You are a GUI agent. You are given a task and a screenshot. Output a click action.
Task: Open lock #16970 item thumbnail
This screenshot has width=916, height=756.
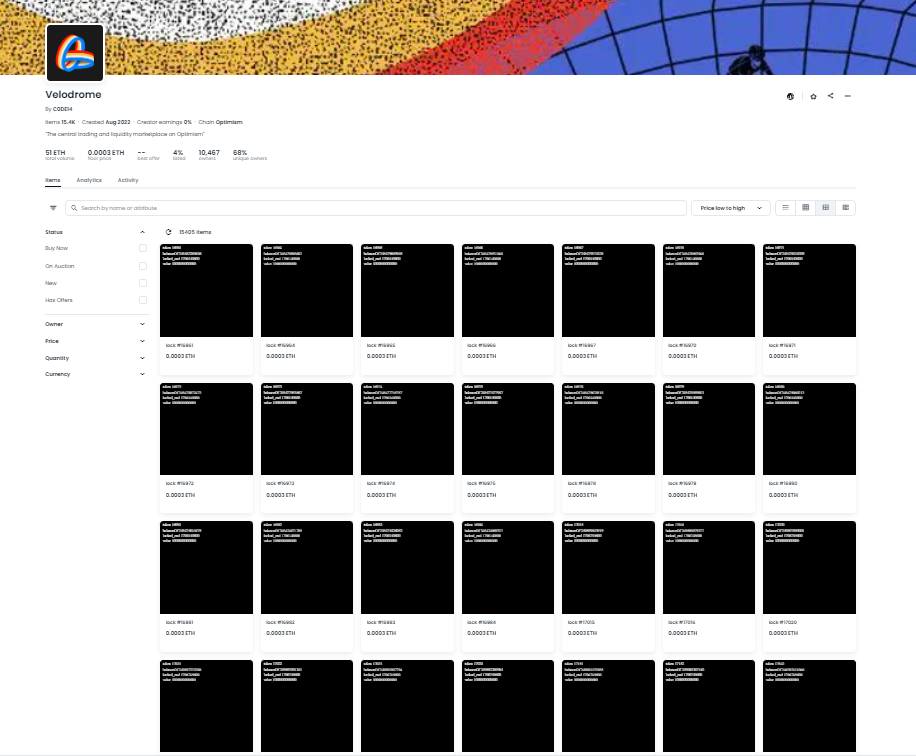709,290
